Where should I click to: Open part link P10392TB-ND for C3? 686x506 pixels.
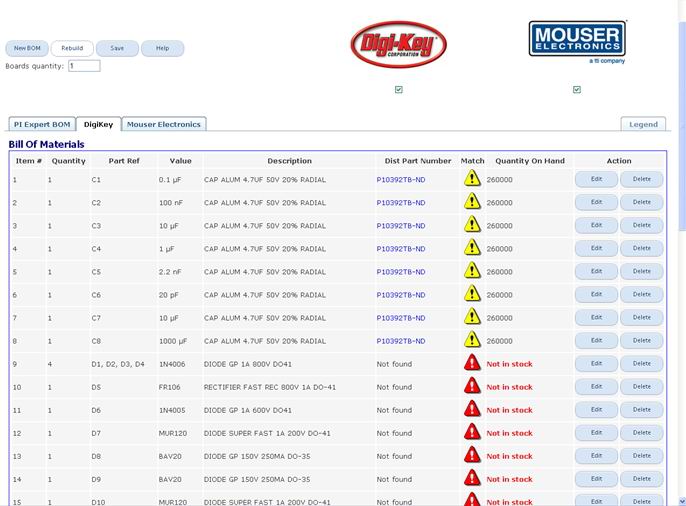coord(400,225)
